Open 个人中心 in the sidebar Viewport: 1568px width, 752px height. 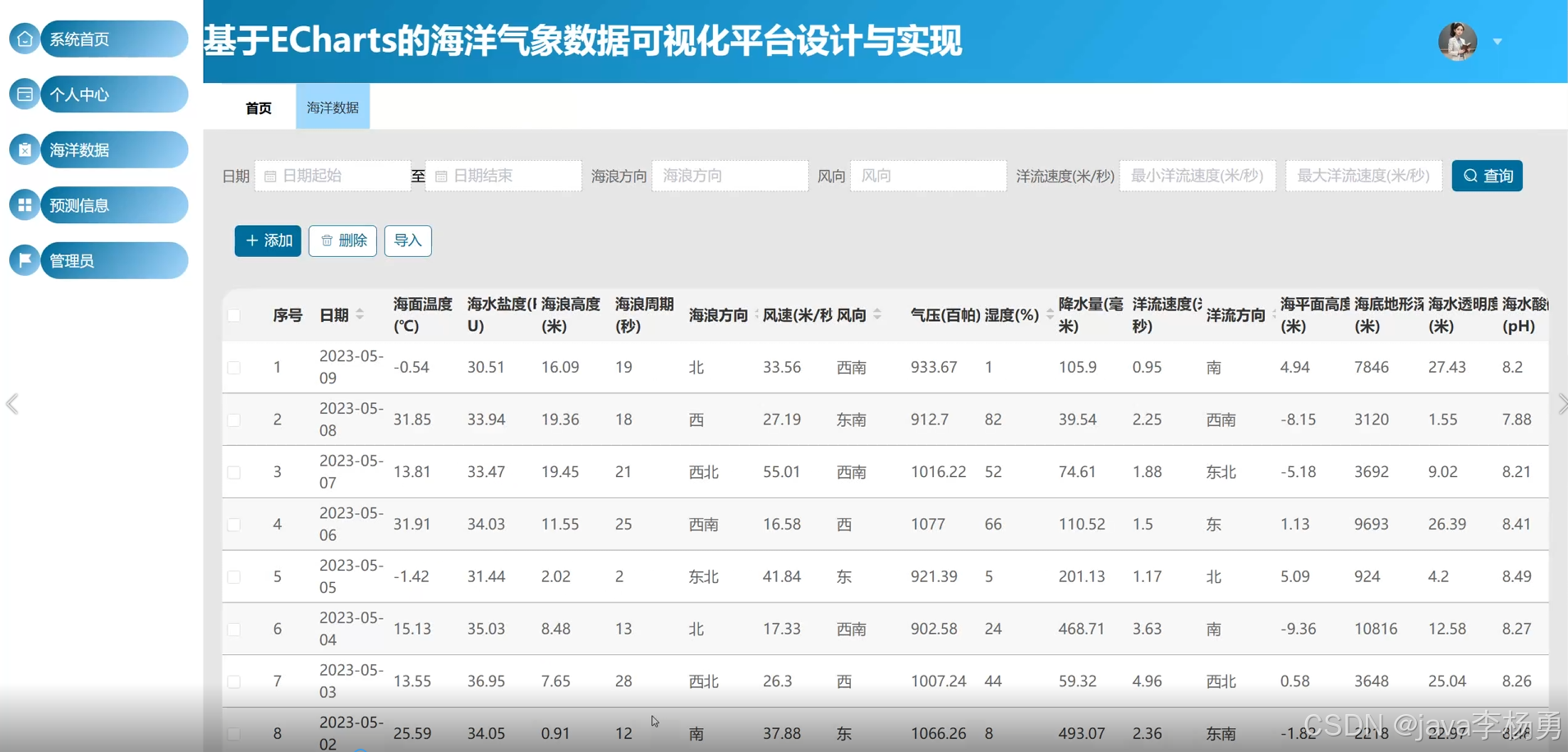(114, 94)
